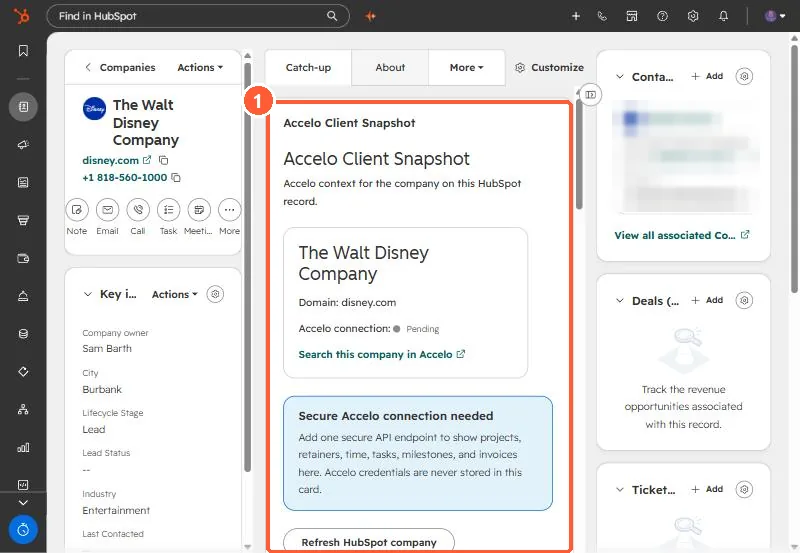Open Contacts card settings gear
This screenshot has width=800, height=553.
[x=744, y=77]
